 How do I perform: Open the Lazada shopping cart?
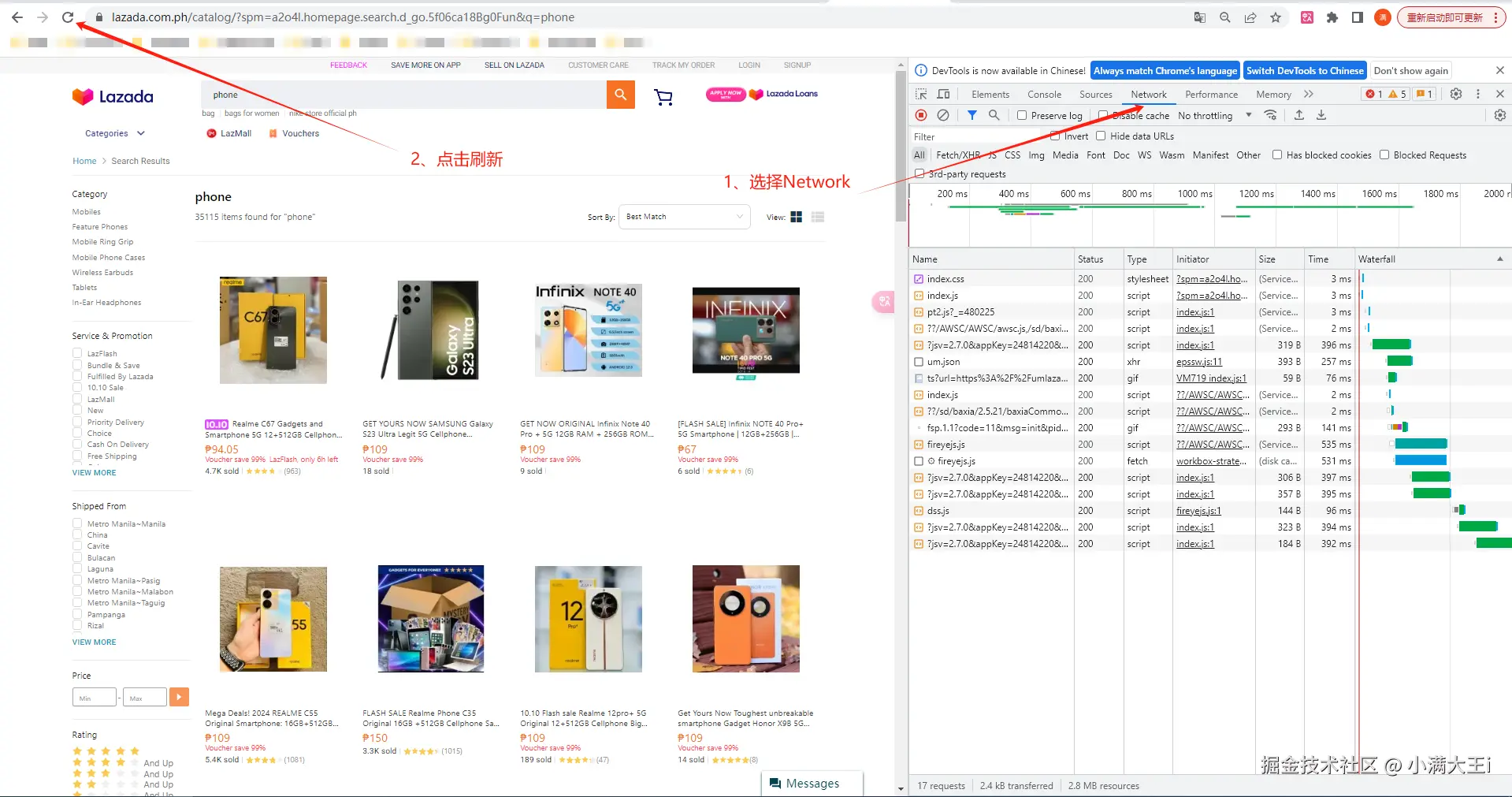click(663, 97)
